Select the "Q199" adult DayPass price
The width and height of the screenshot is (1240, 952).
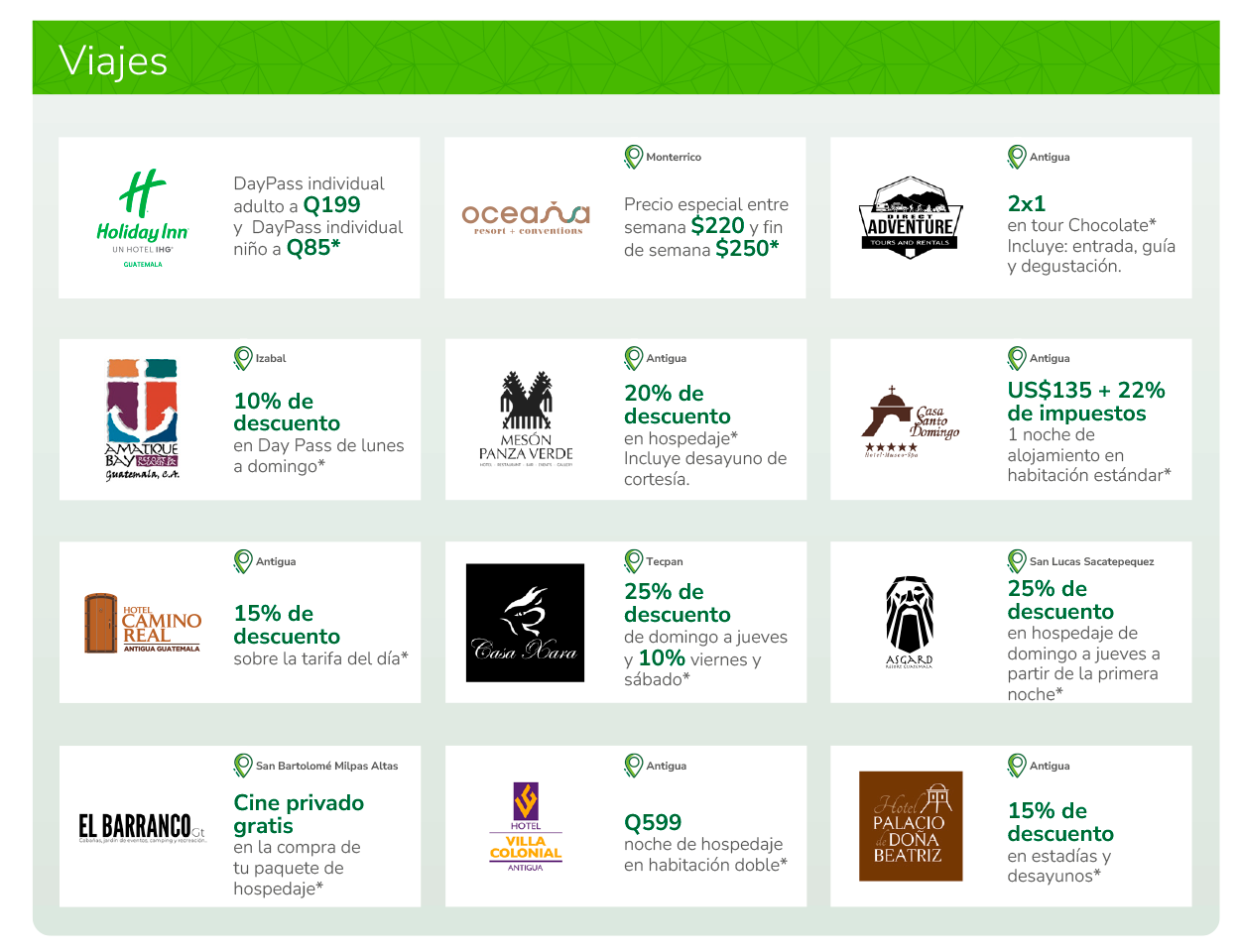[332, 205]
